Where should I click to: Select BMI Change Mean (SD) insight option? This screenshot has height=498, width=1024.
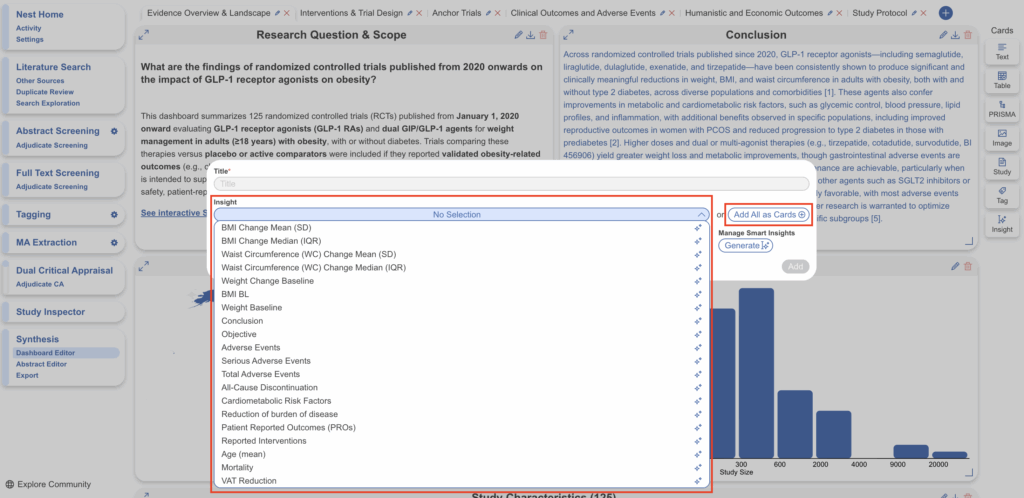point(266,228)
